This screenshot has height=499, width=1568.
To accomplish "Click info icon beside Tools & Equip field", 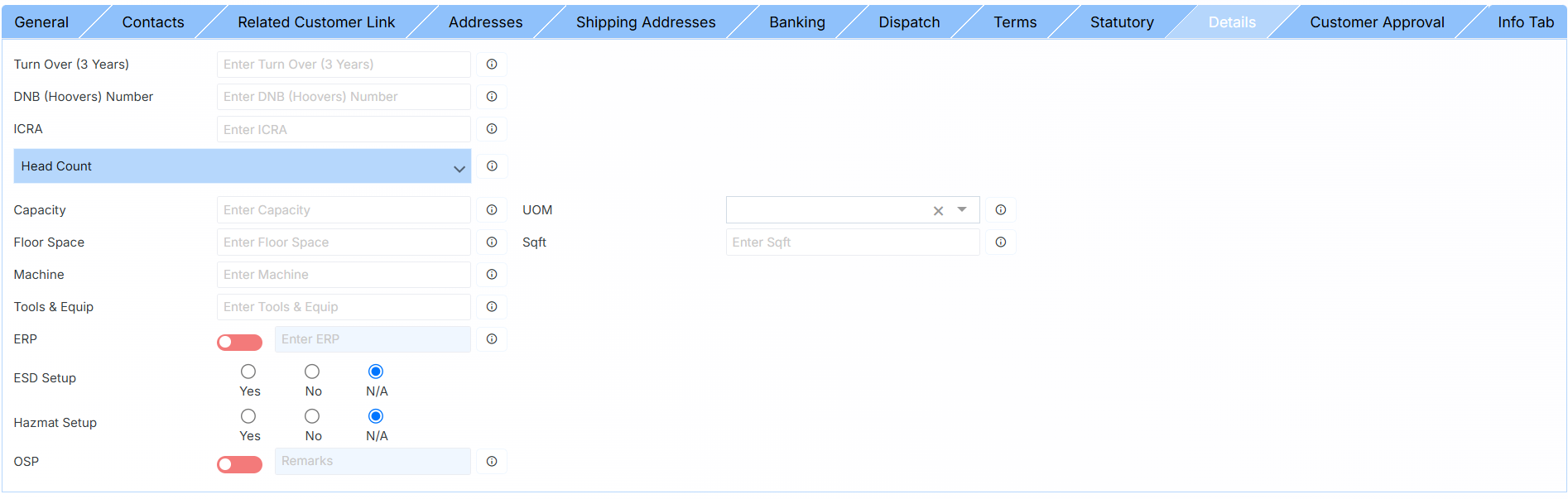I will pos(492,307).
